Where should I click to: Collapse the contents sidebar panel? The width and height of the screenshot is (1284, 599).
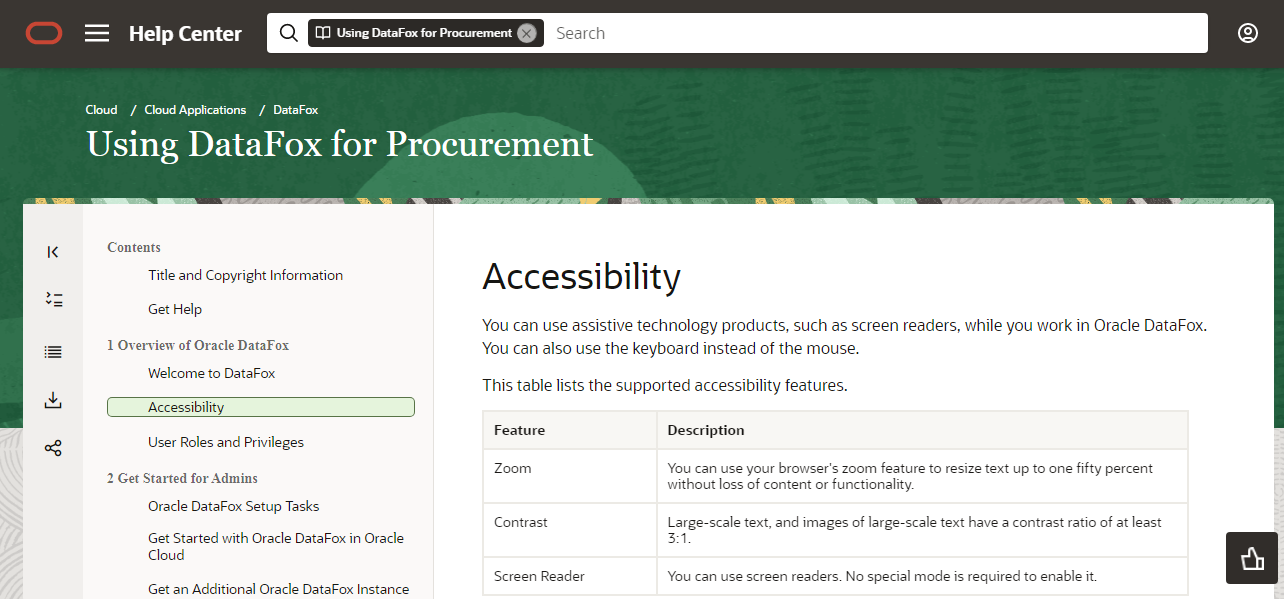point(53,252)
